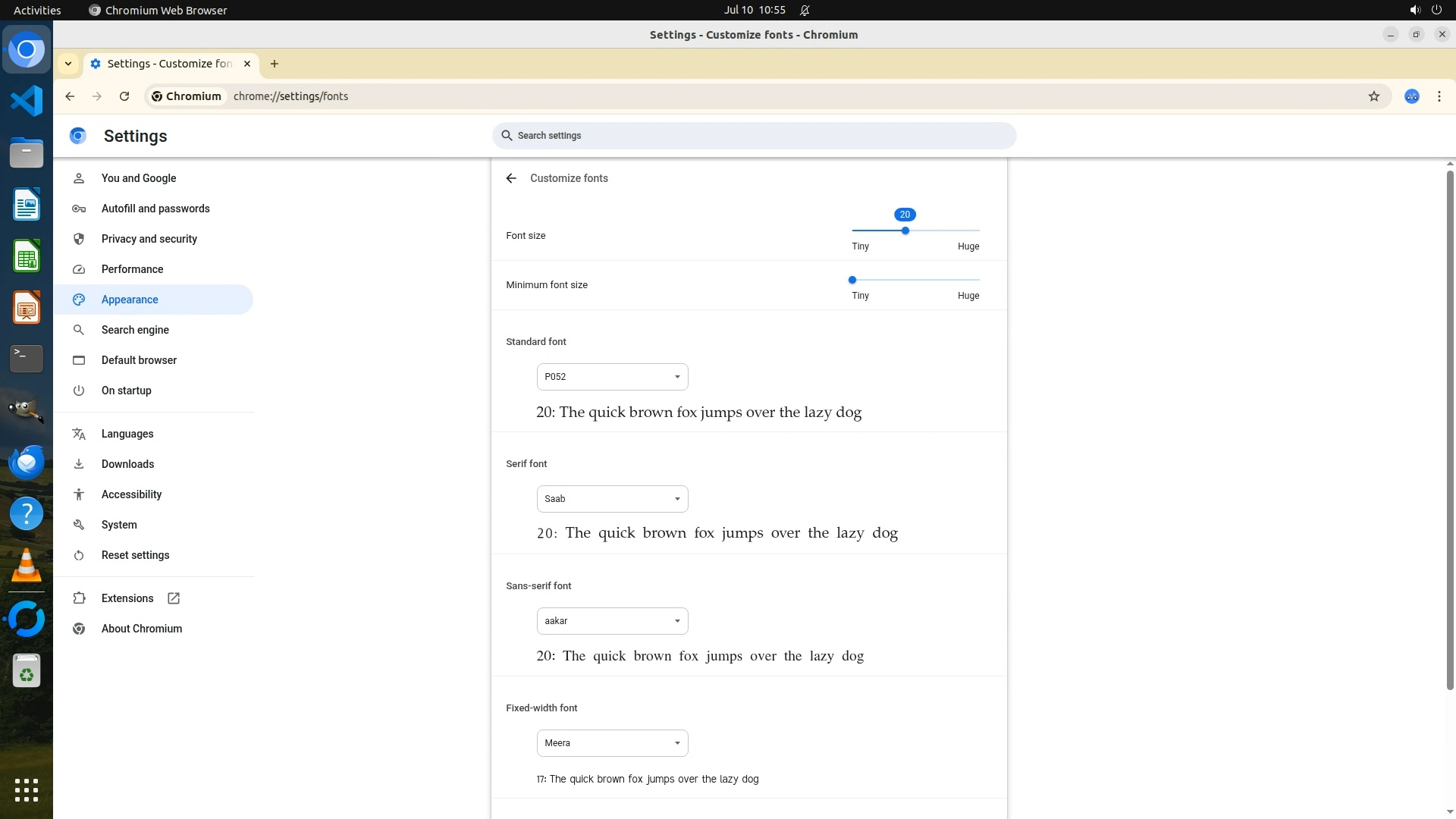Viewport: 1456px width, 819px height.
Task: Click the back arrow beside Customize fonts
Action: pyautogui.click(x=511, y=178)
